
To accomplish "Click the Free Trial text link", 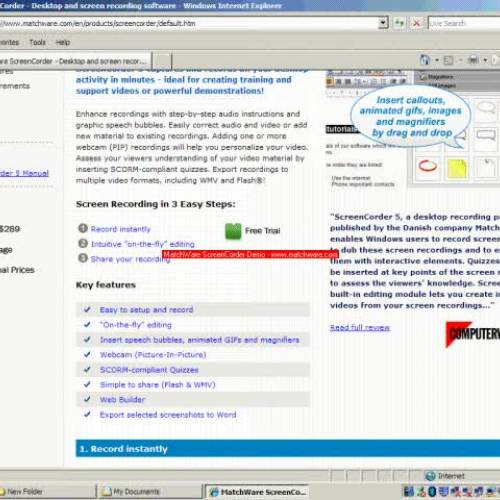I will tap(263, 231).
